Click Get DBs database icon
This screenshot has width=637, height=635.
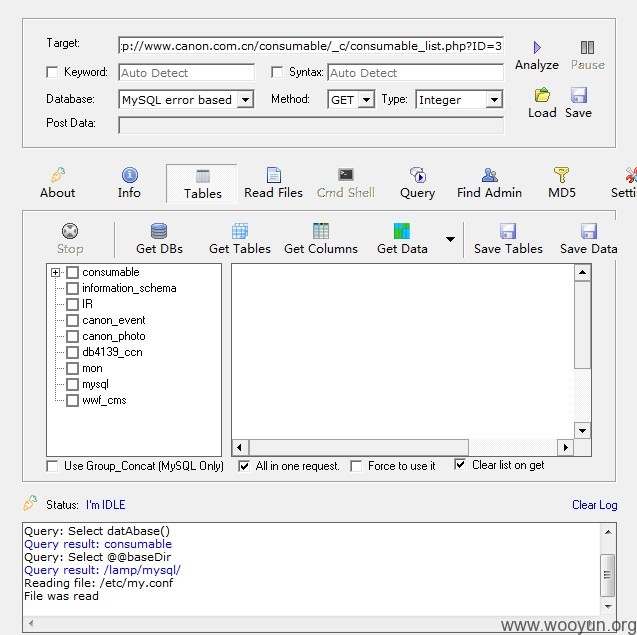pos(159,231)
